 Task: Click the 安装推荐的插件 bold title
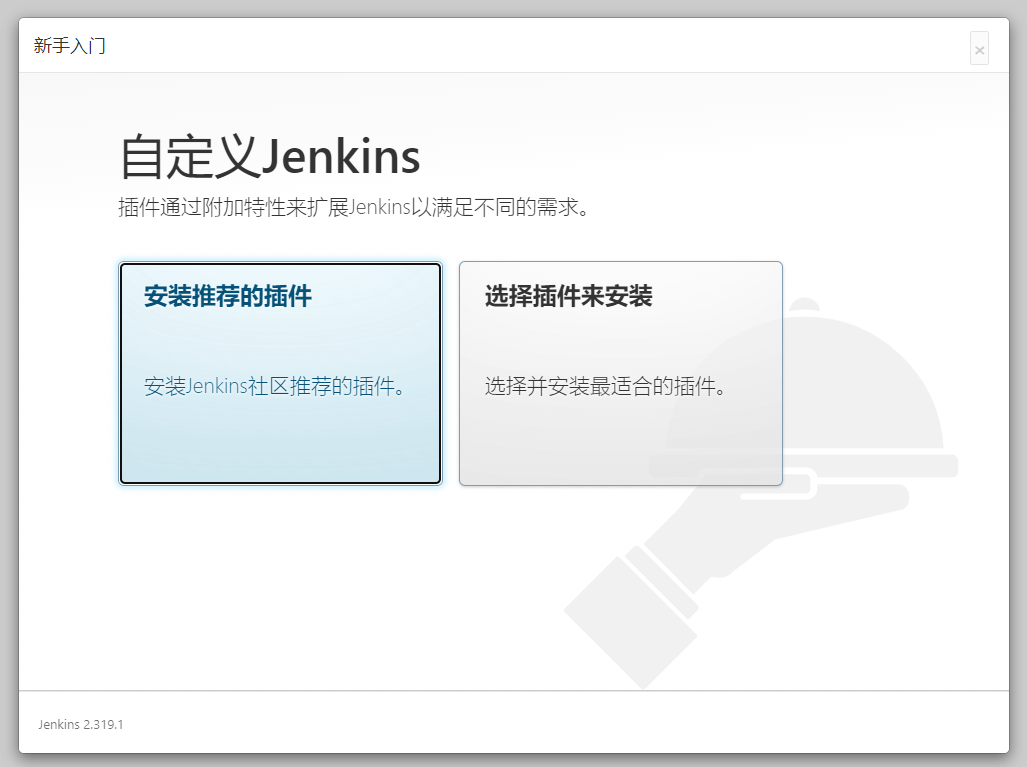(x=228, y=296)
